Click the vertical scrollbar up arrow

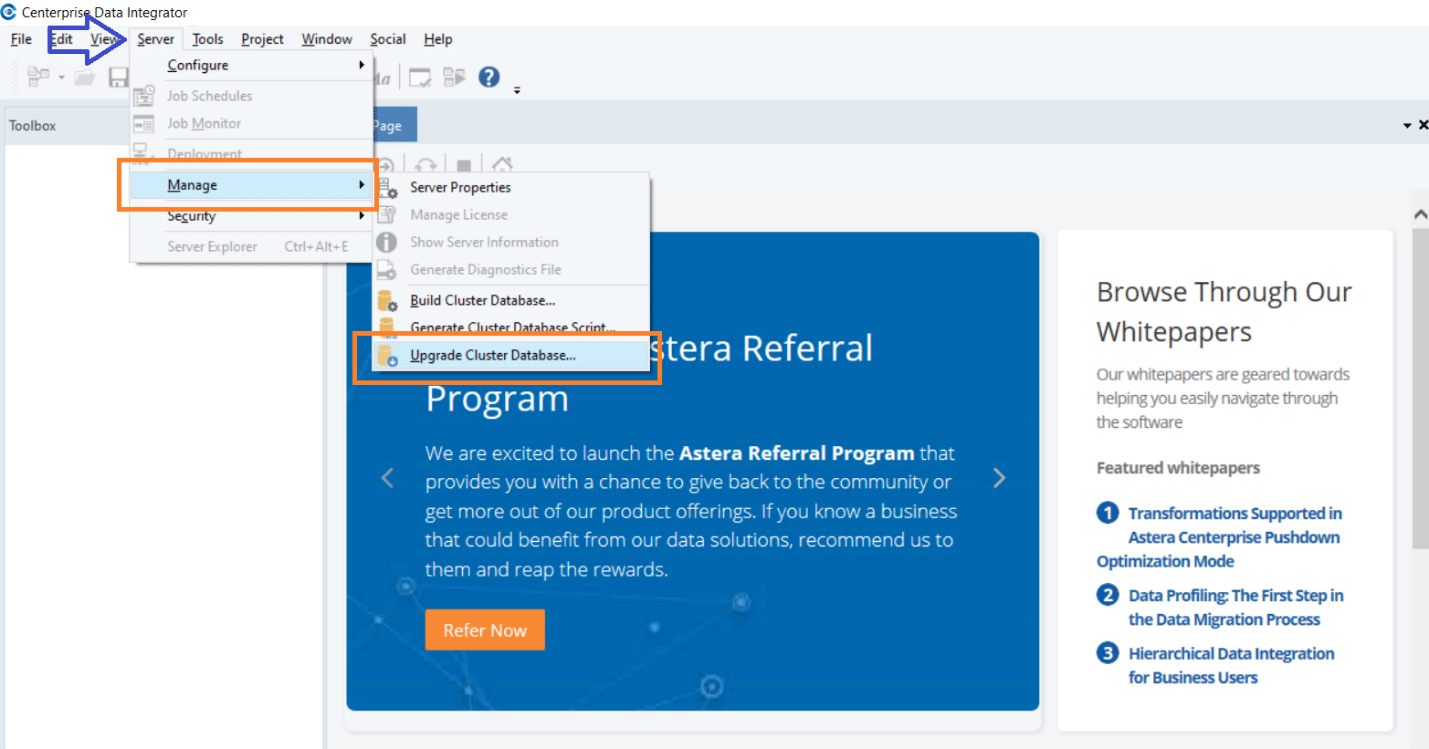click(1420, 214)
